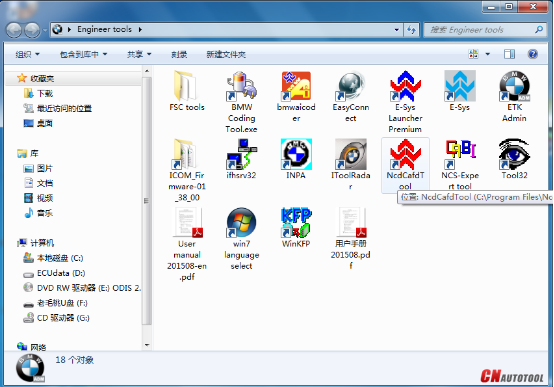The height and width of the screenshot is (387, 554).
Task: Select the BMW Coding Tool.exe shortcut
Action: (242, 102)
